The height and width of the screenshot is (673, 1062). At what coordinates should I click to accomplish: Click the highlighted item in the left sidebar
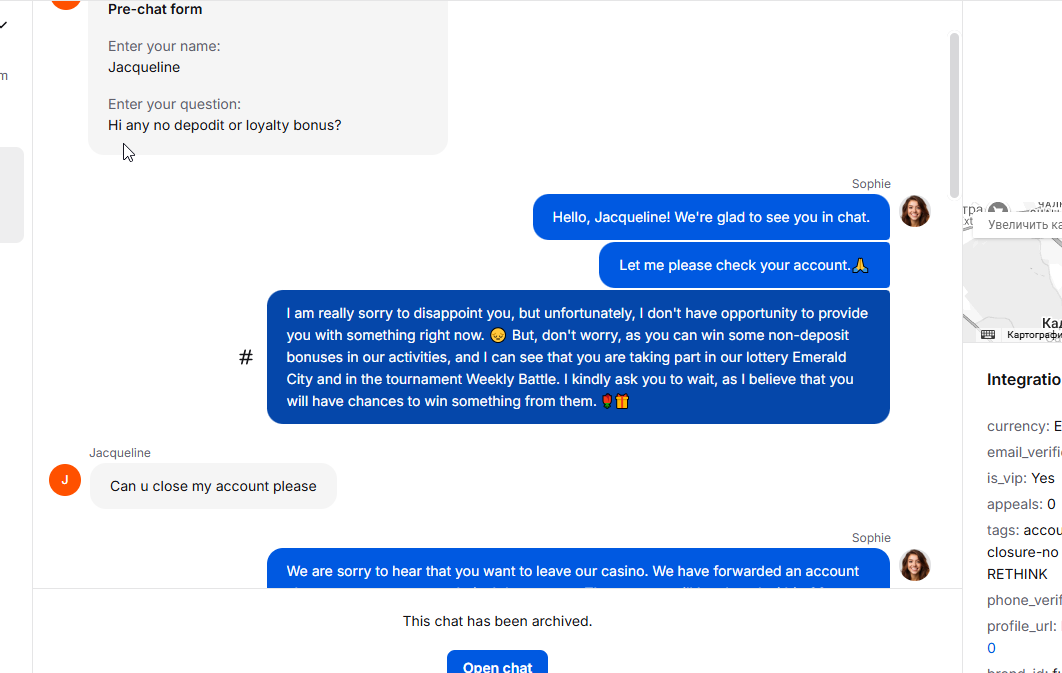coord(11,195)
